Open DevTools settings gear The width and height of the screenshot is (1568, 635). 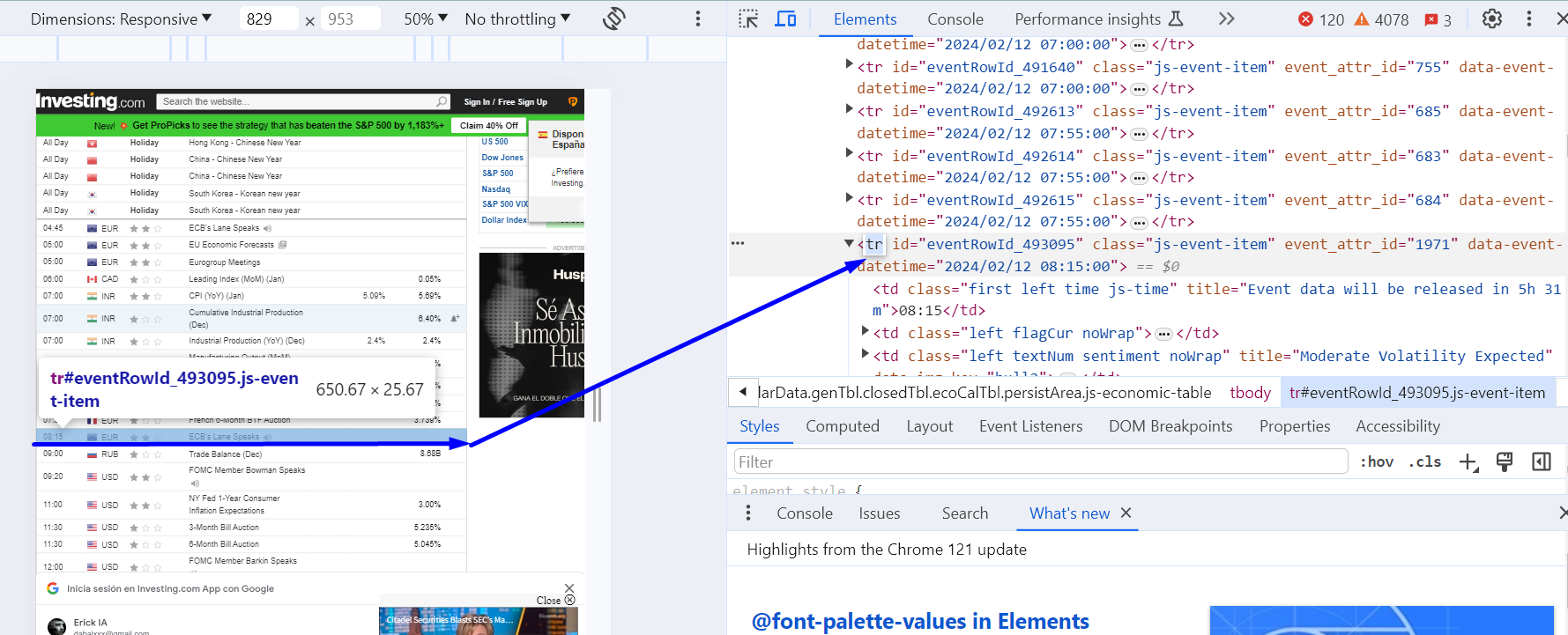tap(1491, 18)
